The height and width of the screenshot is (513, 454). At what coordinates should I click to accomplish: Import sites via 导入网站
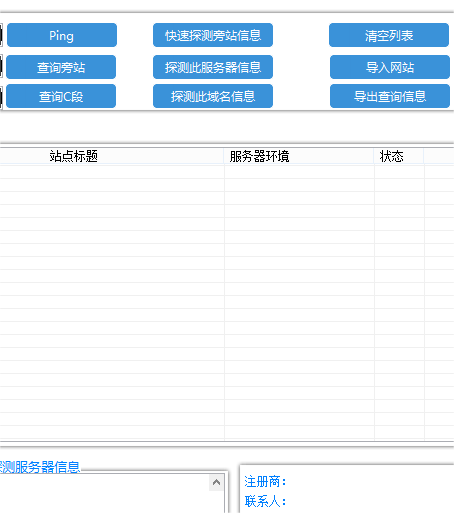pyautogui.click(x=390, y=67)
